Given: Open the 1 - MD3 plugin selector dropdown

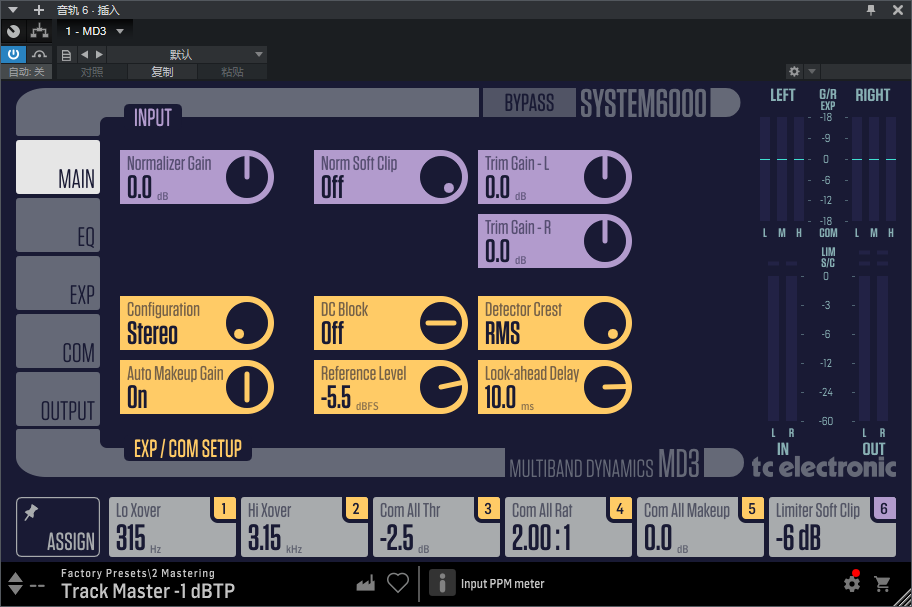Looking at the screenshot, I should [x=94, y=31].
